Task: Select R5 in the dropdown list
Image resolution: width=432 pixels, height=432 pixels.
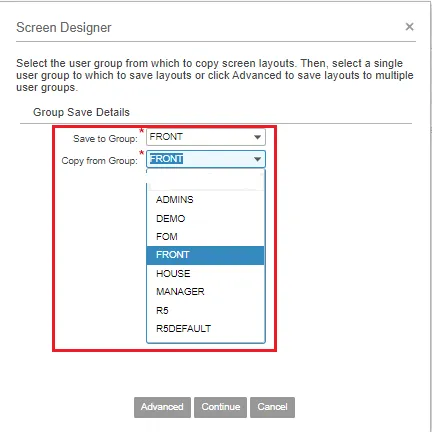Action: pos(205,310)
